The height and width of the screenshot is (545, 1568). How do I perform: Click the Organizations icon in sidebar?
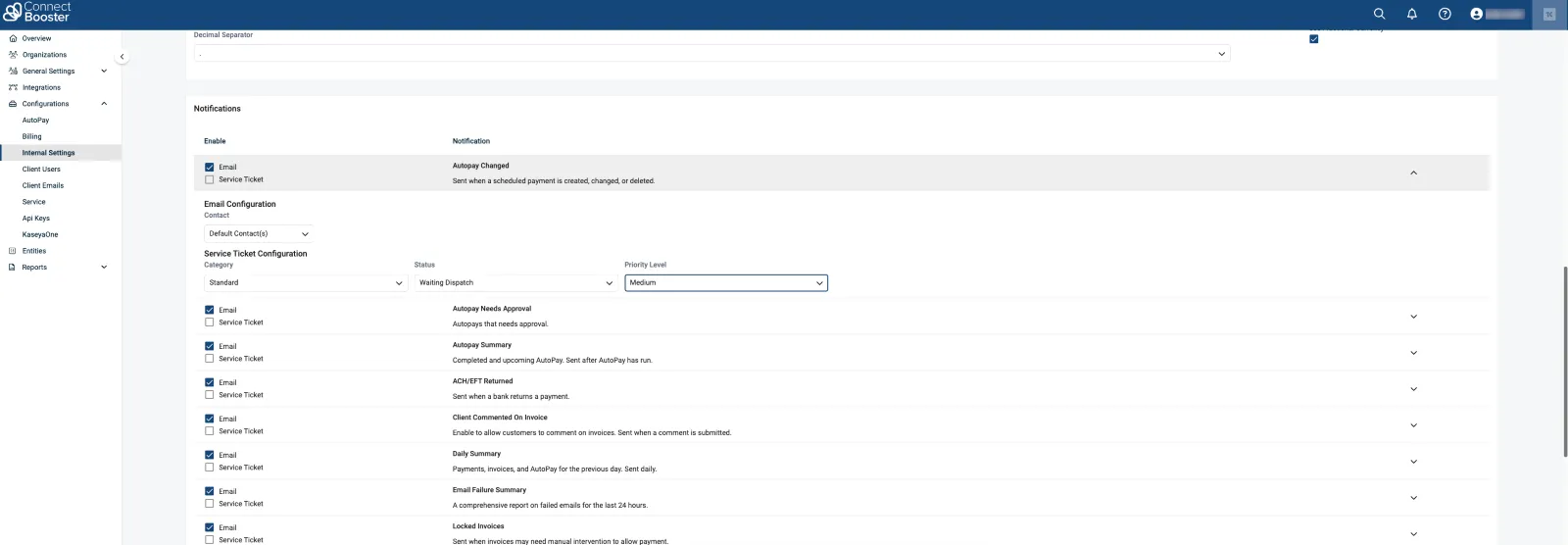click(13, 55)
